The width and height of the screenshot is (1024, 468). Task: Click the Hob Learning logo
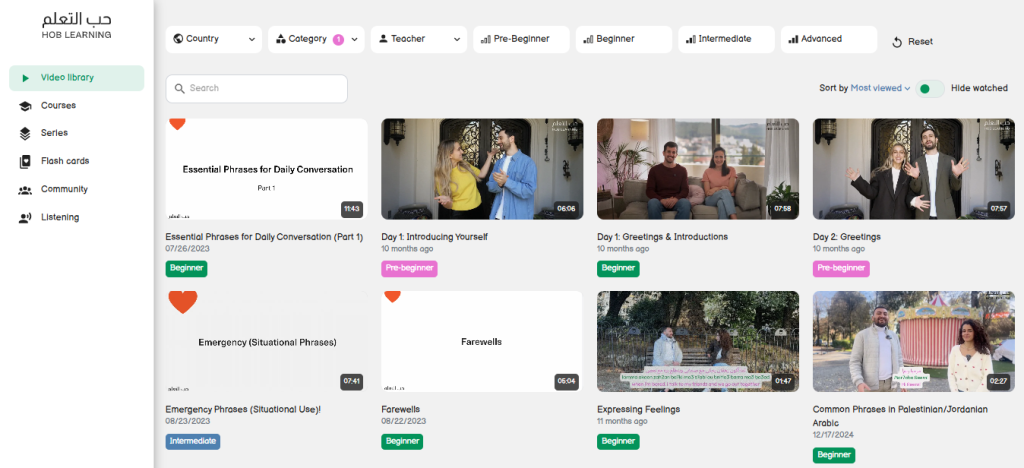(x=76, y=25)
